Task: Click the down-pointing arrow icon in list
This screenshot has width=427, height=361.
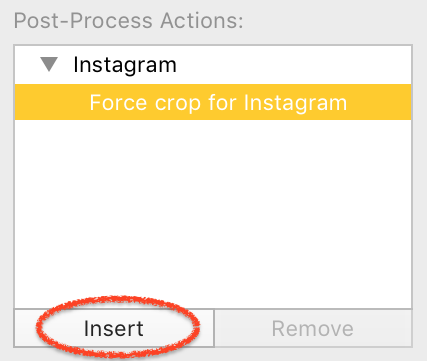Action: pyautogui.click(x=49, y=64)
